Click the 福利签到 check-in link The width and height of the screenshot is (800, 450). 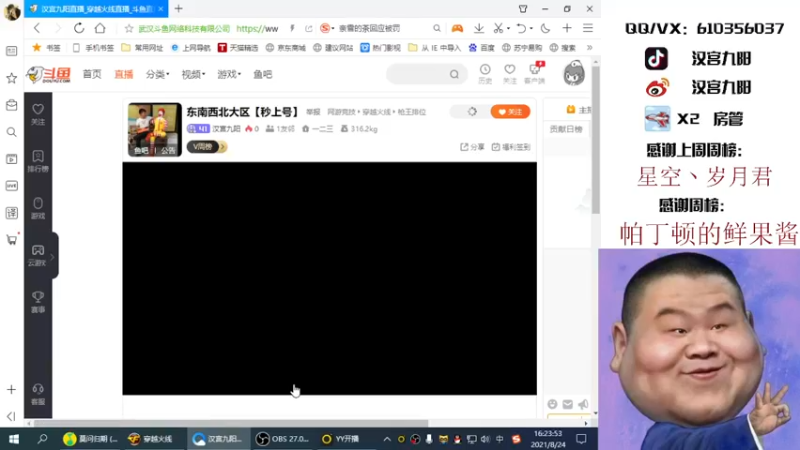511,147
